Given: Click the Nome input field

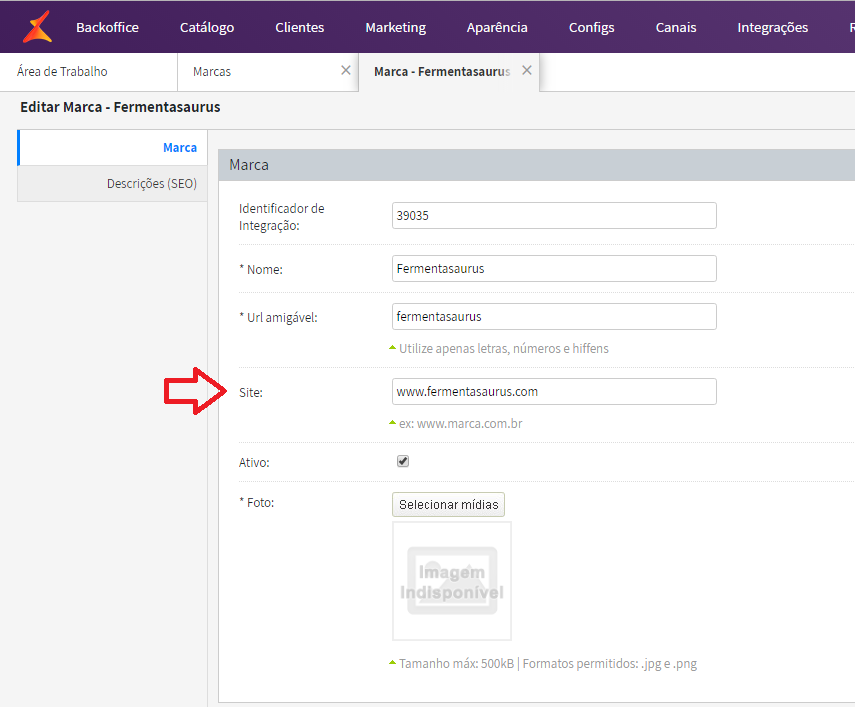Looking at the screenshot, I should tap(554, 268).
